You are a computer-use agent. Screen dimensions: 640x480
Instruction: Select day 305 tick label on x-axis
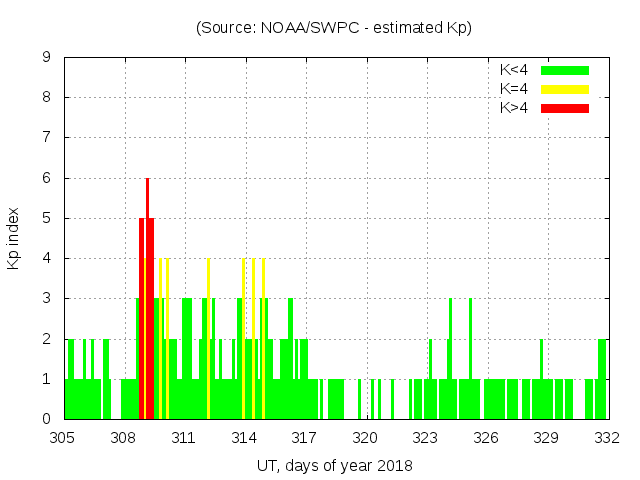[63, 438]
